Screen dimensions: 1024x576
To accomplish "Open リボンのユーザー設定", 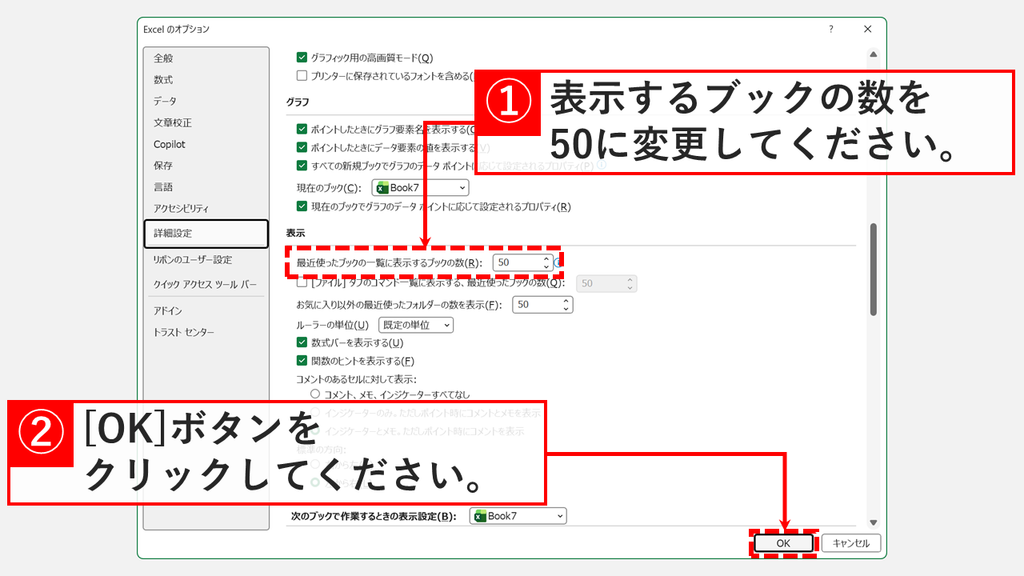I will pyautogui.click(x=193, y=260).
